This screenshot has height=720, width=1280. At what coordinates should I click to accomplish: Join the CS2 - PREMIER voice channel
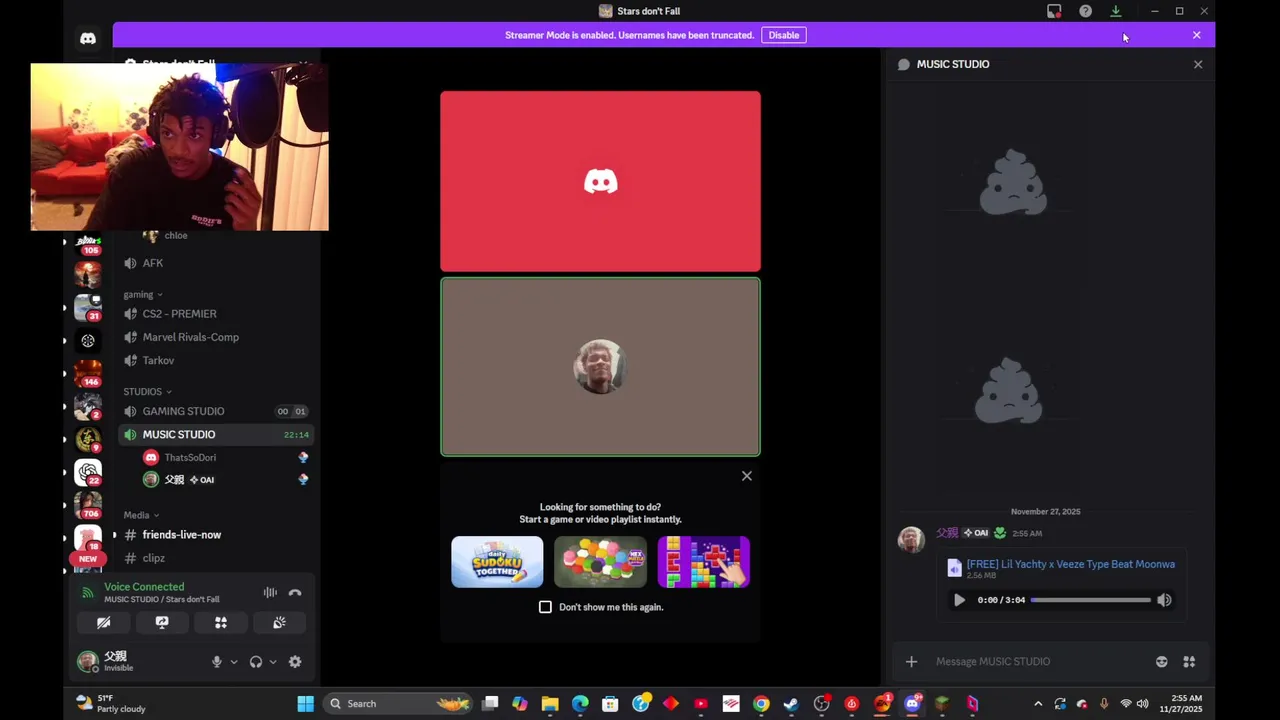[216, 314]
